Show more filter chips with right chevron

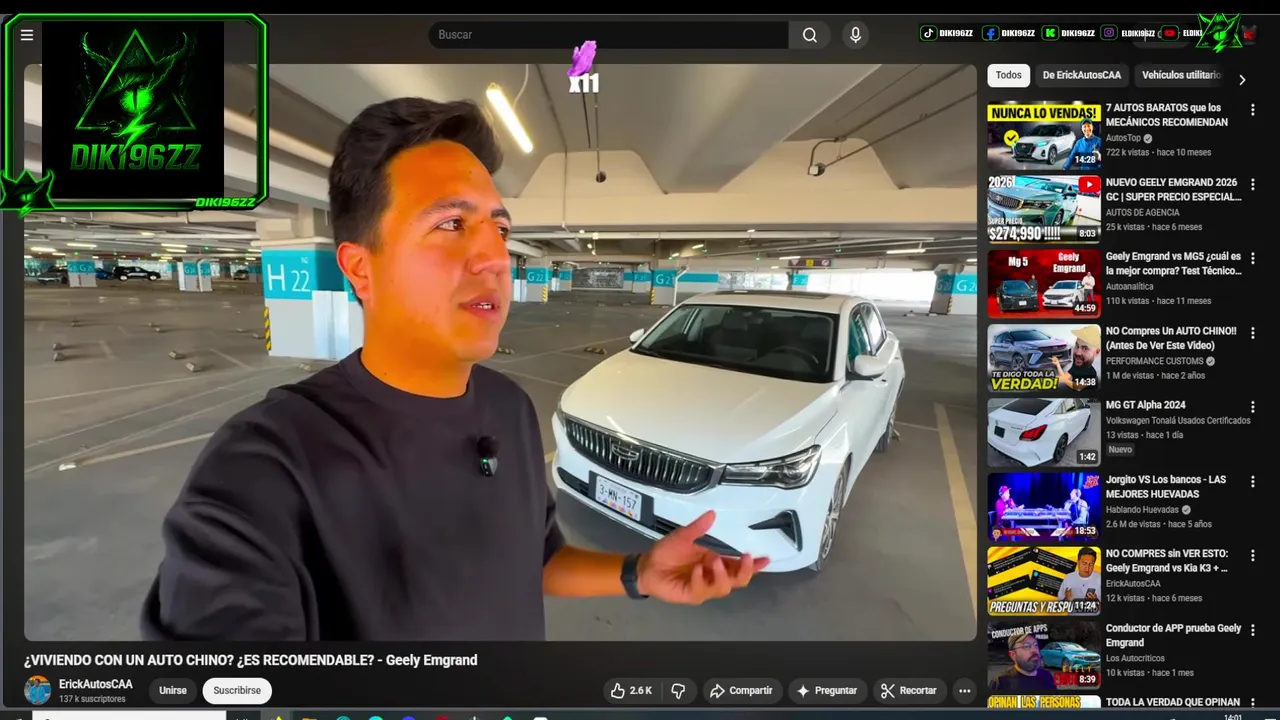[x=1242, y=79]
